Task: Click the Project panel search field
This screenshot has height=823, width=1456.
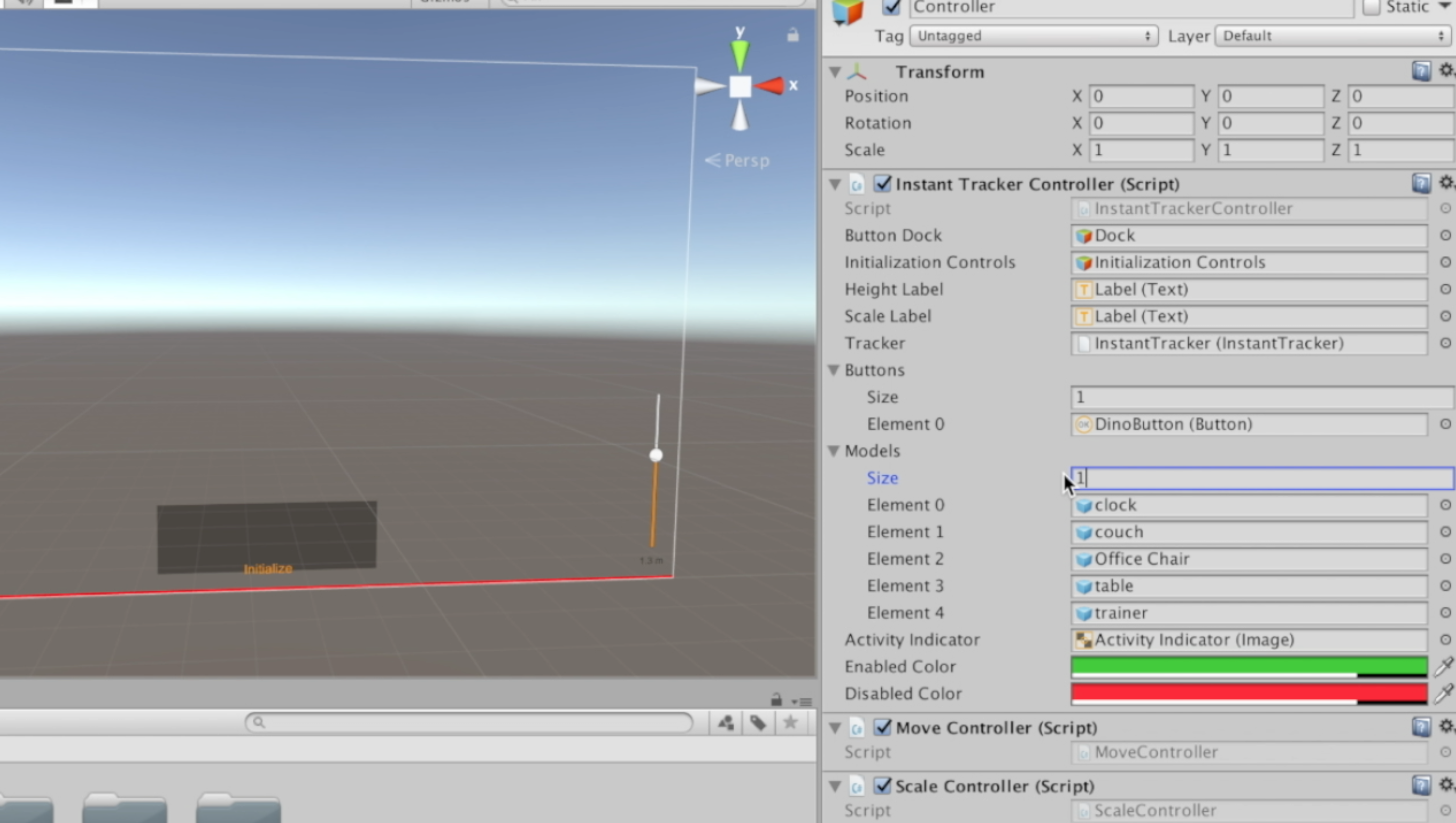Action: tap(469, 722)
